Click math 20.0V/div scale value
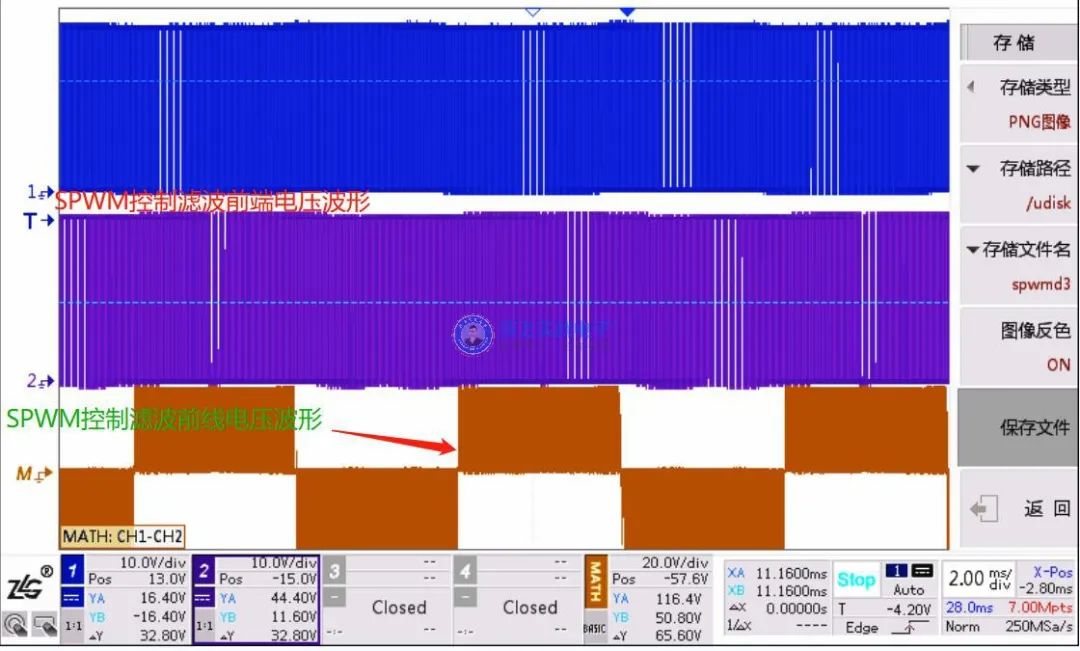 coord(675,563)
